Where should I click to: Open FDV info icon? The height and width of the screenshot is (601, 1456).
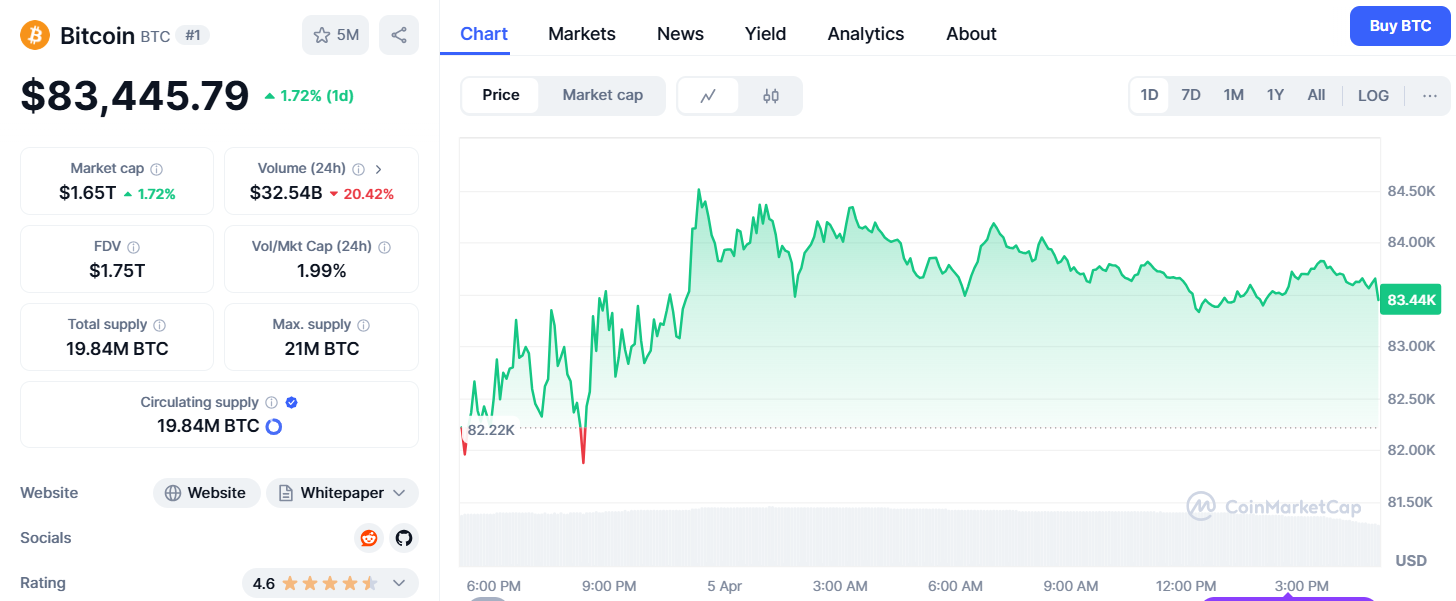point(134,247)
